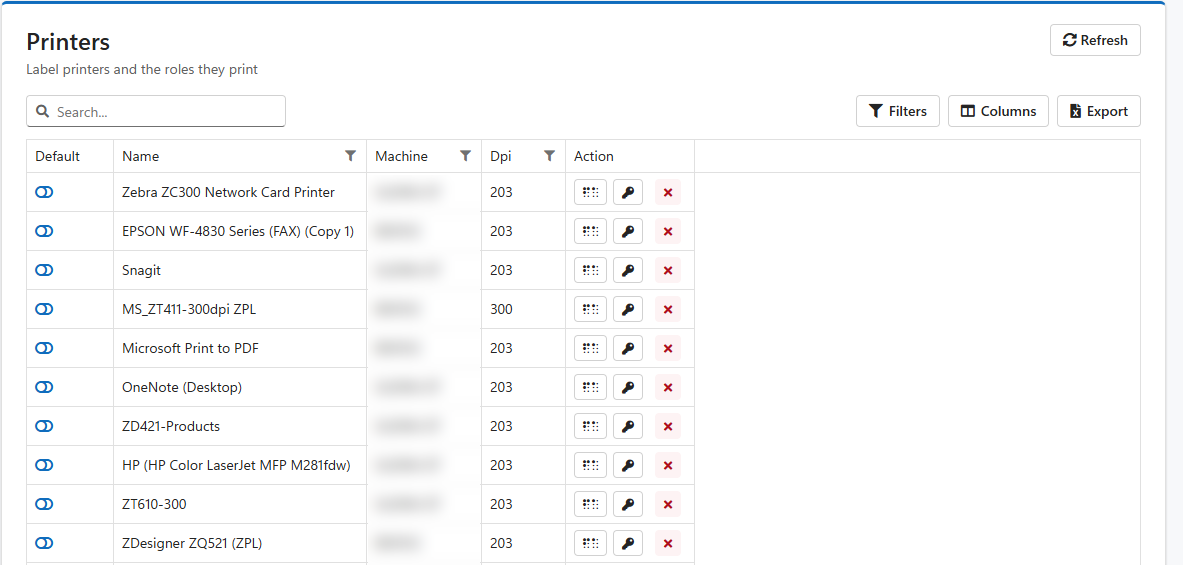This screenshot has width=1183, height=565.
Task: Export the printers table
Action: [1098, 111]
